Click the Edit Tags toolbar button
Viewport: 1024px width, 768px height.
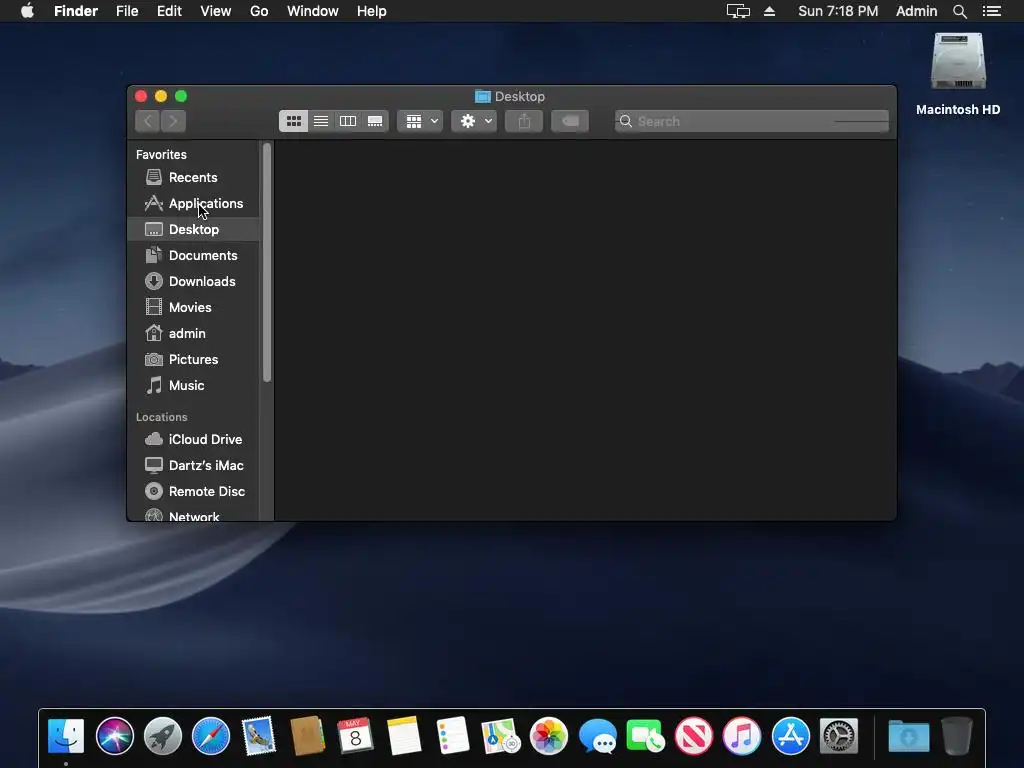click(x=569, y=121)
